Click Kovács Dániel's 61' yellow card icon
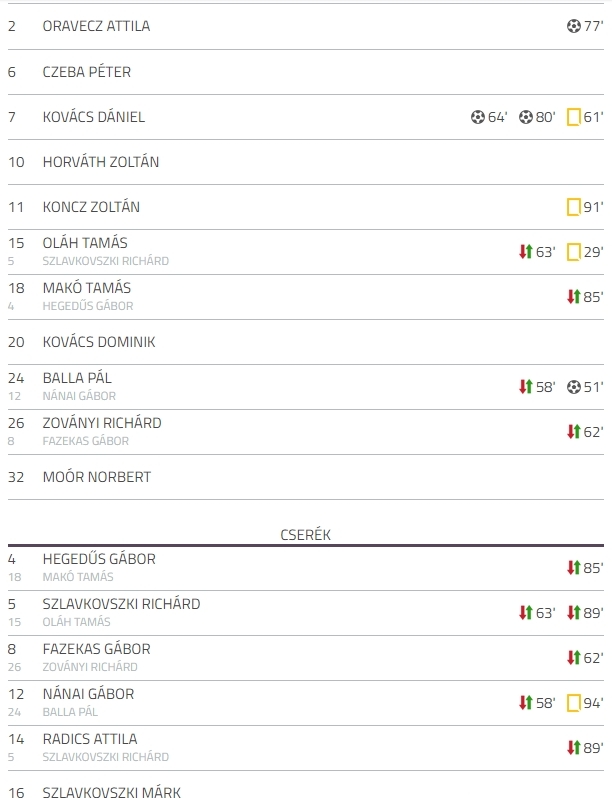 (573, 117)
